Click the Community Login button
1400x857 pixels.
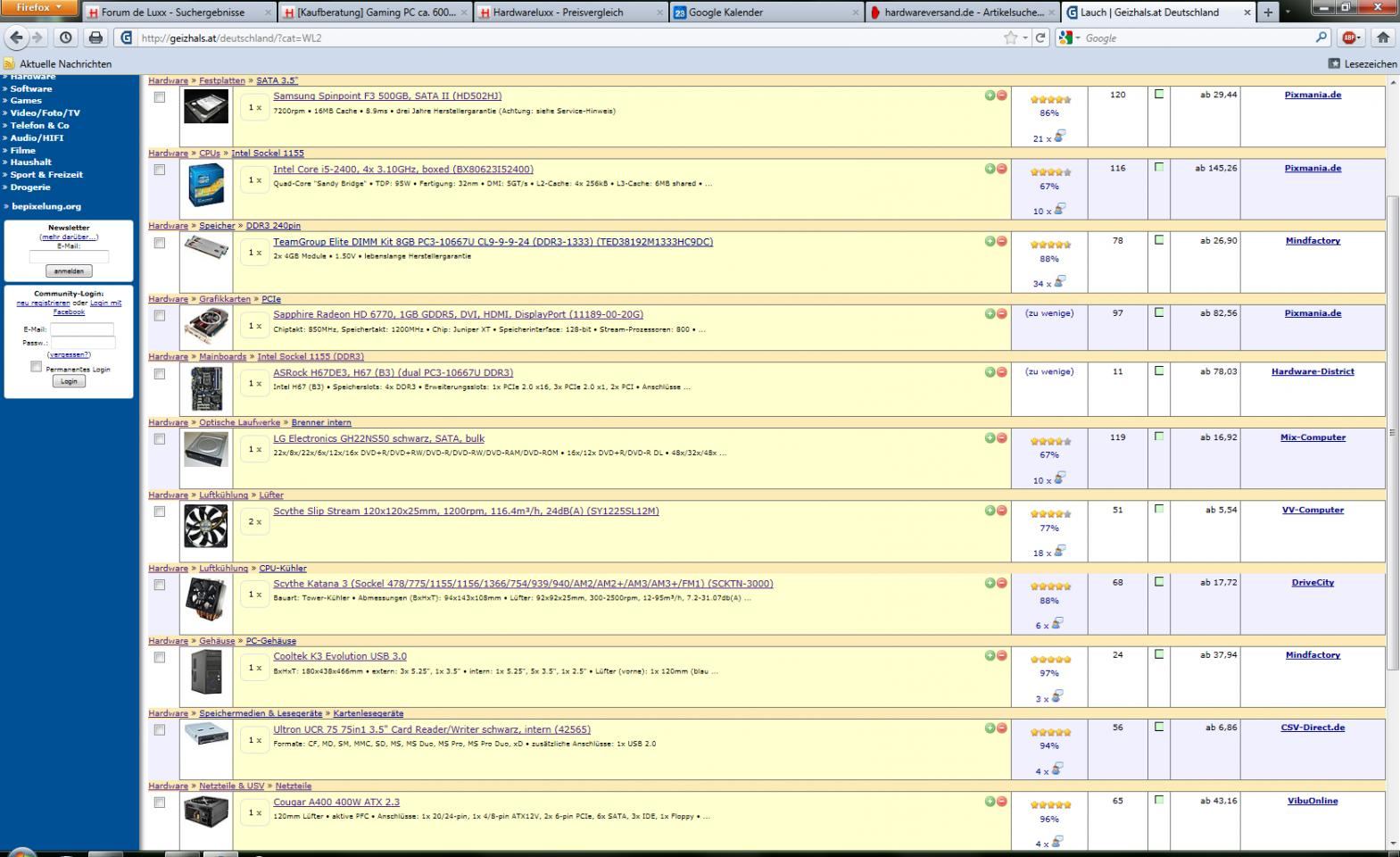(x=69, y=381)
